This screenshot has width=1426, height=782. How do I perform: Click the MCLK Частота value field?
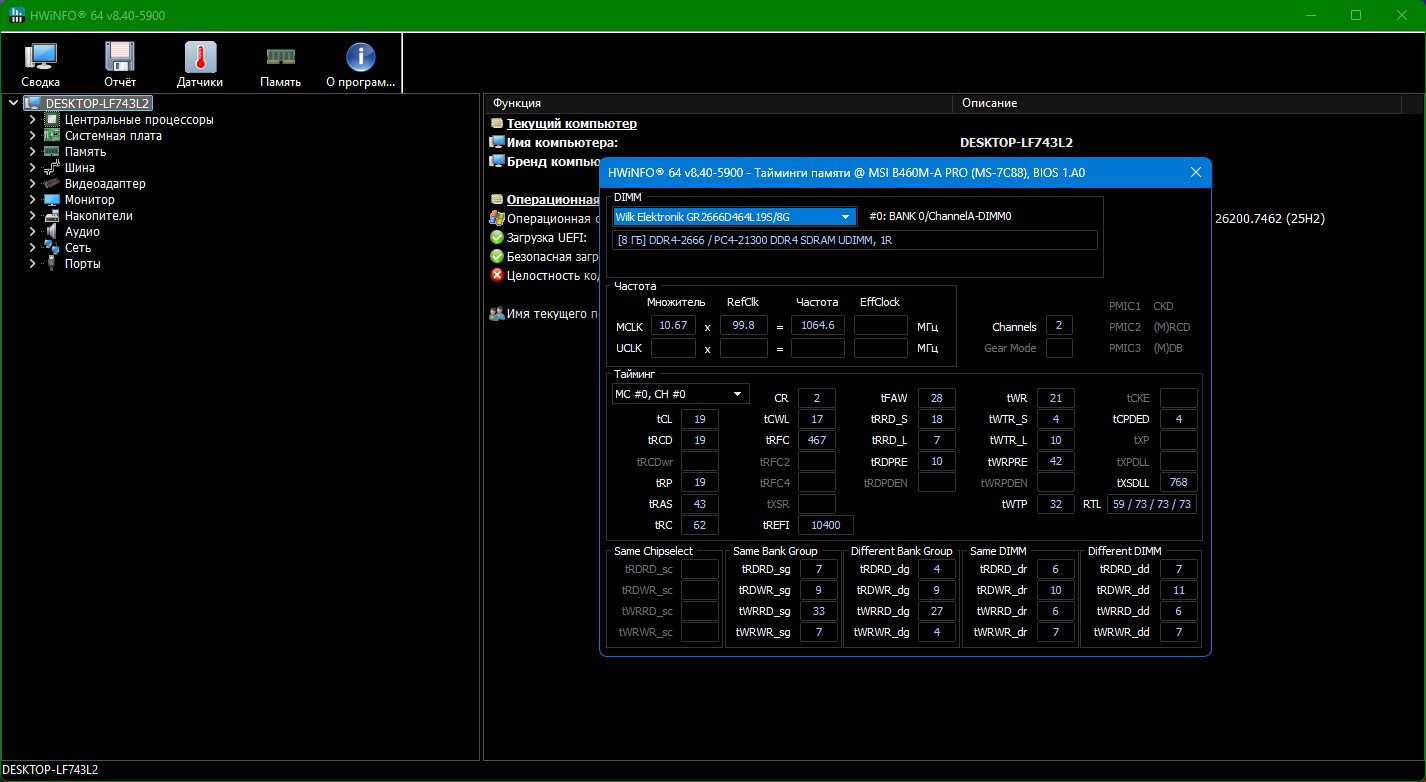817,325
